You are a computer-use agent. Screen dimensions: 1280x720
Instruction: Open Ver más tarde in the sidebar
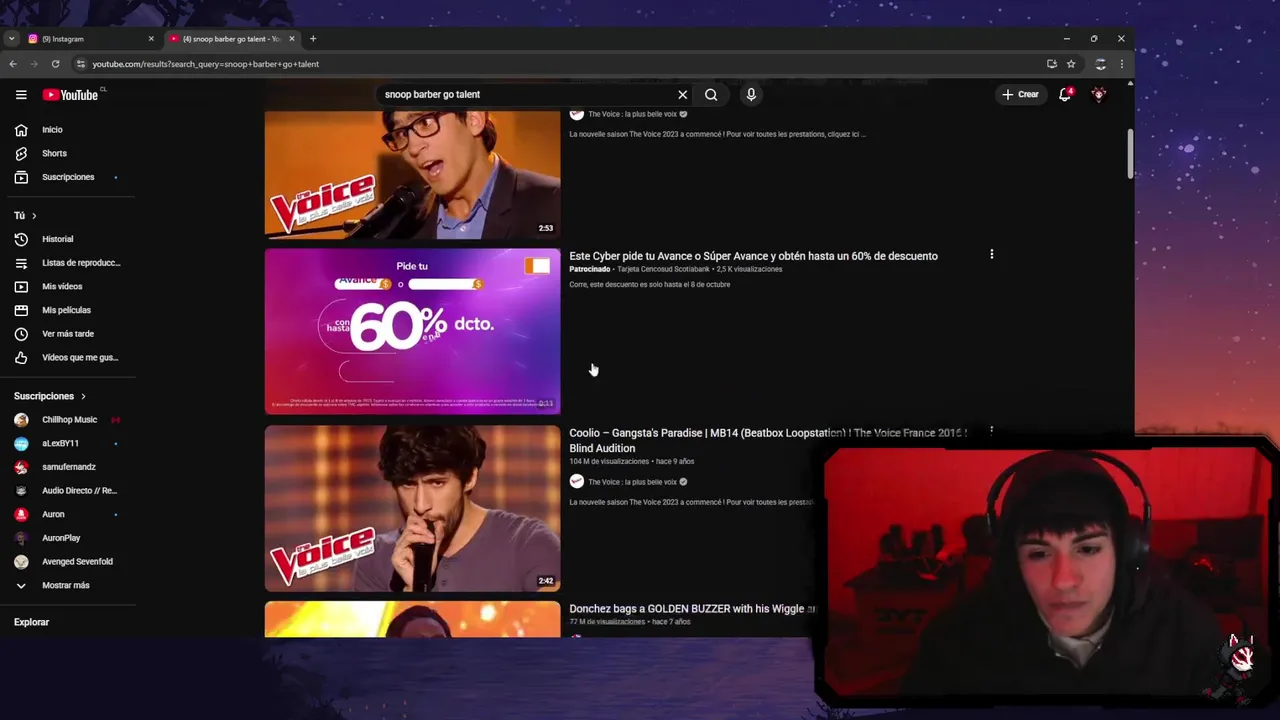pyautogui.click(x=68, y=334)
